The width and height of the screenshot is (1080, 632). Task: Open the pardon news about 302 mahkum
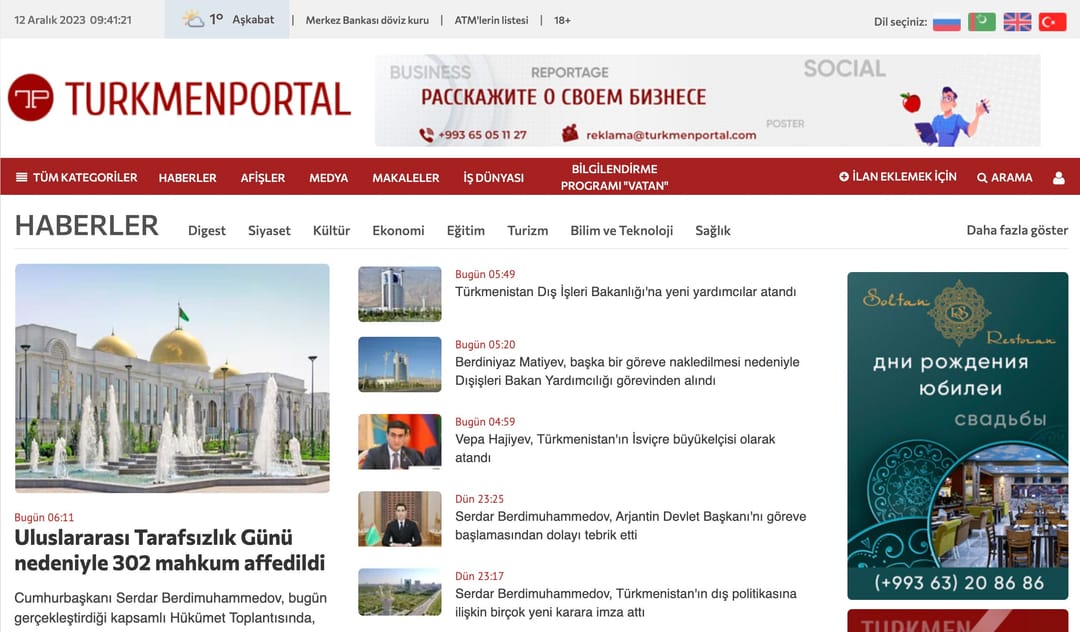tap(170, 550)
